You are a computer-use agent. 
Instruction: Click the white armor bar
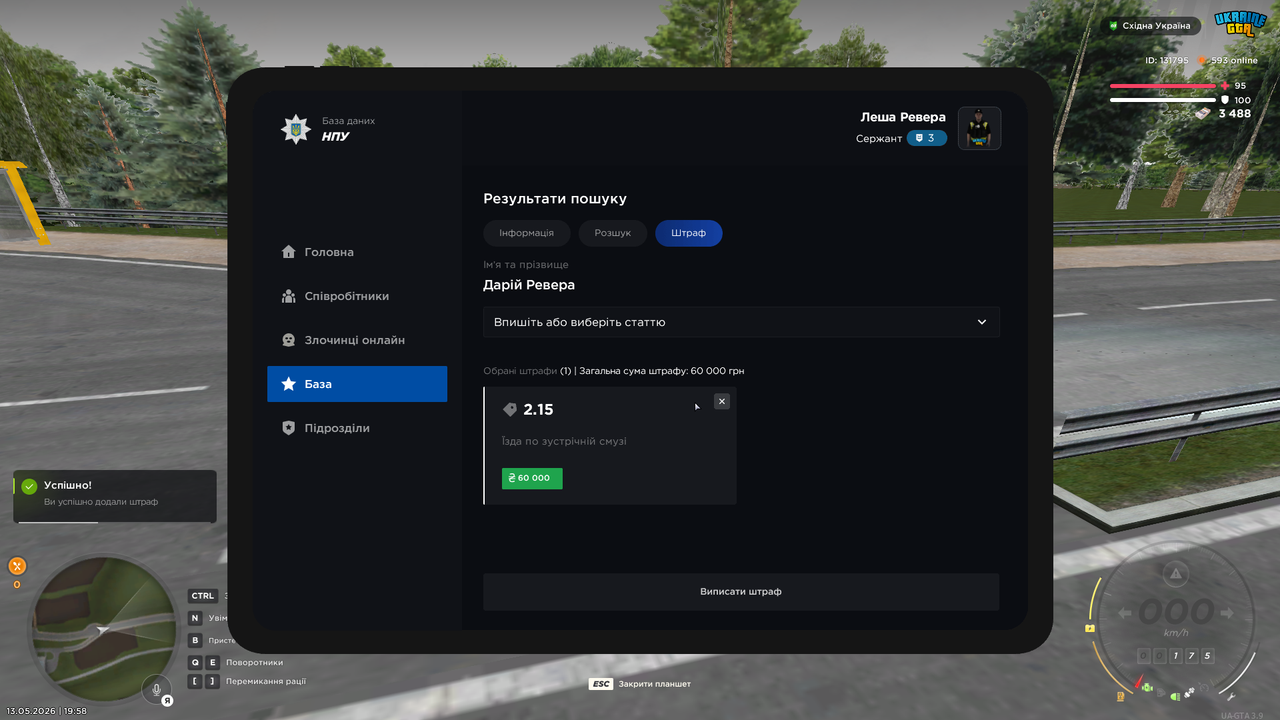point(1163,100)
